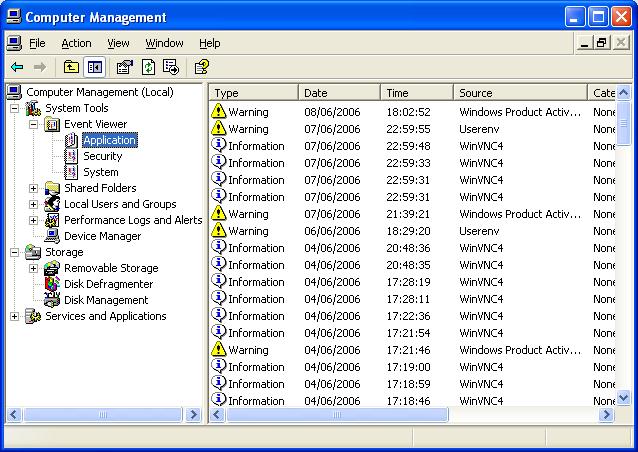Click the Export List toolbar icon
The width and height of the screenshot is (638, 452).
click(171, 67)
